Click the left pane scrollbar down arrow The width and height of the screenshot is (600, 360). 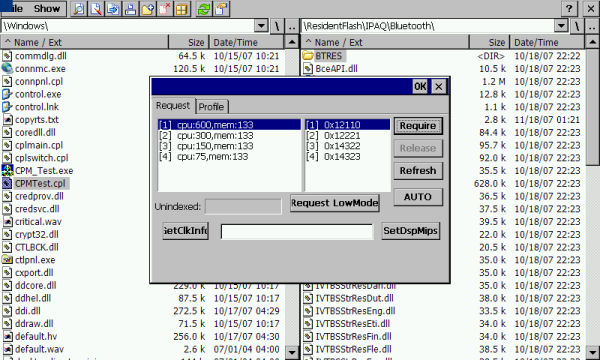292,352
